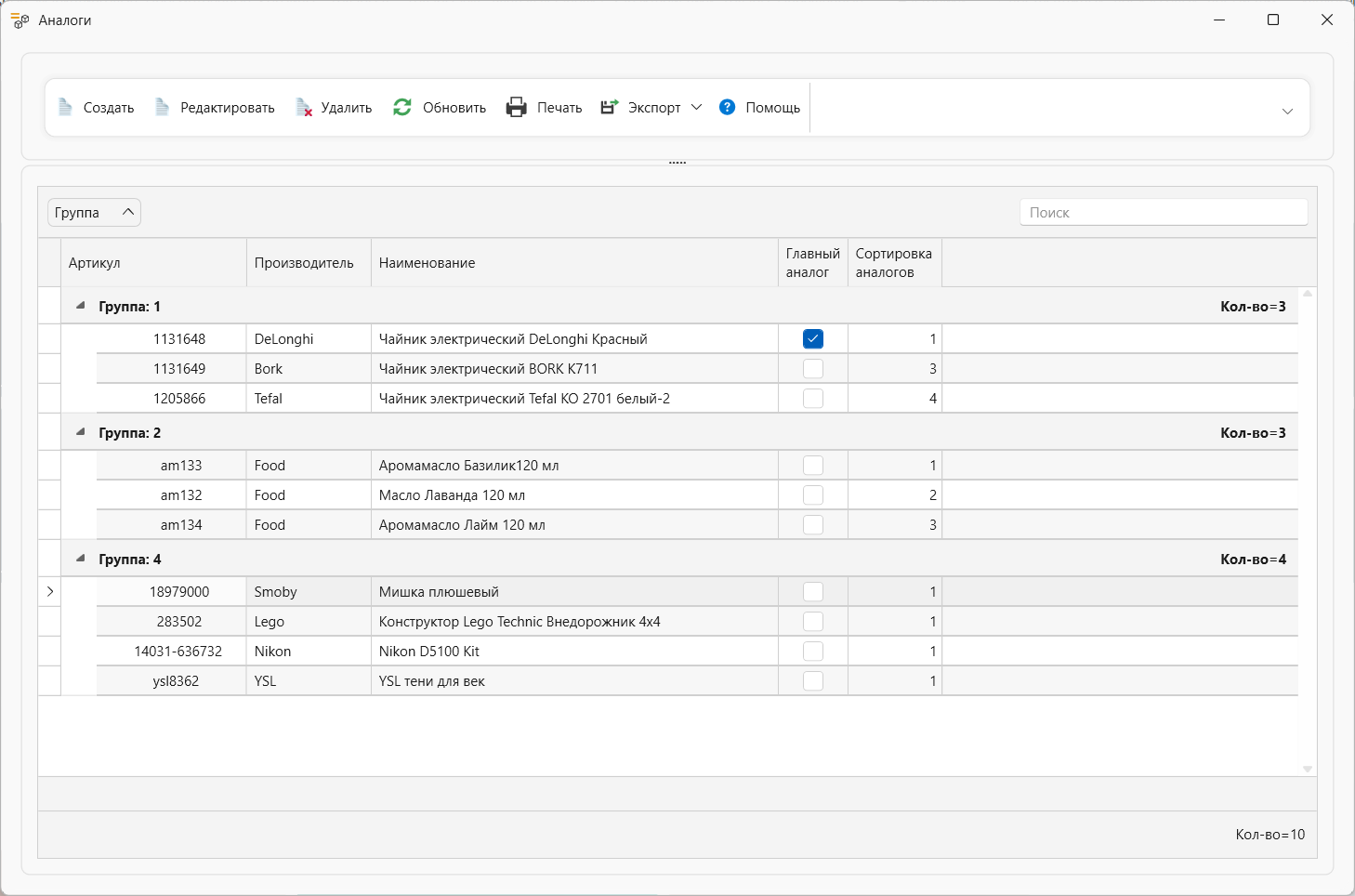Expand the toolbar overflow chevron at right
The image size is (1355, 896).
click(1287, 111)
